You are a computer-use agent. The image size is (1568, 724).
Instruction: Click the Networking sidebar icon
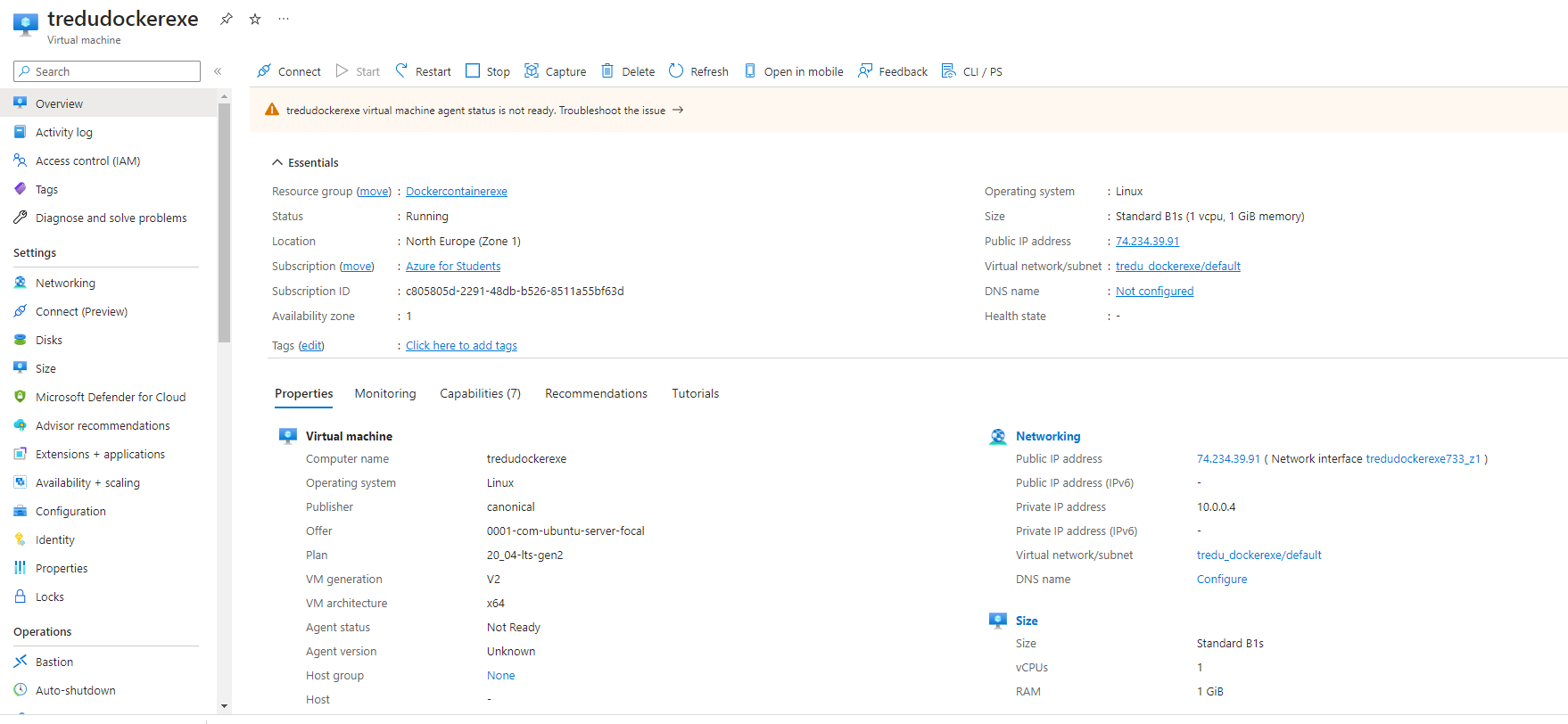21,283
